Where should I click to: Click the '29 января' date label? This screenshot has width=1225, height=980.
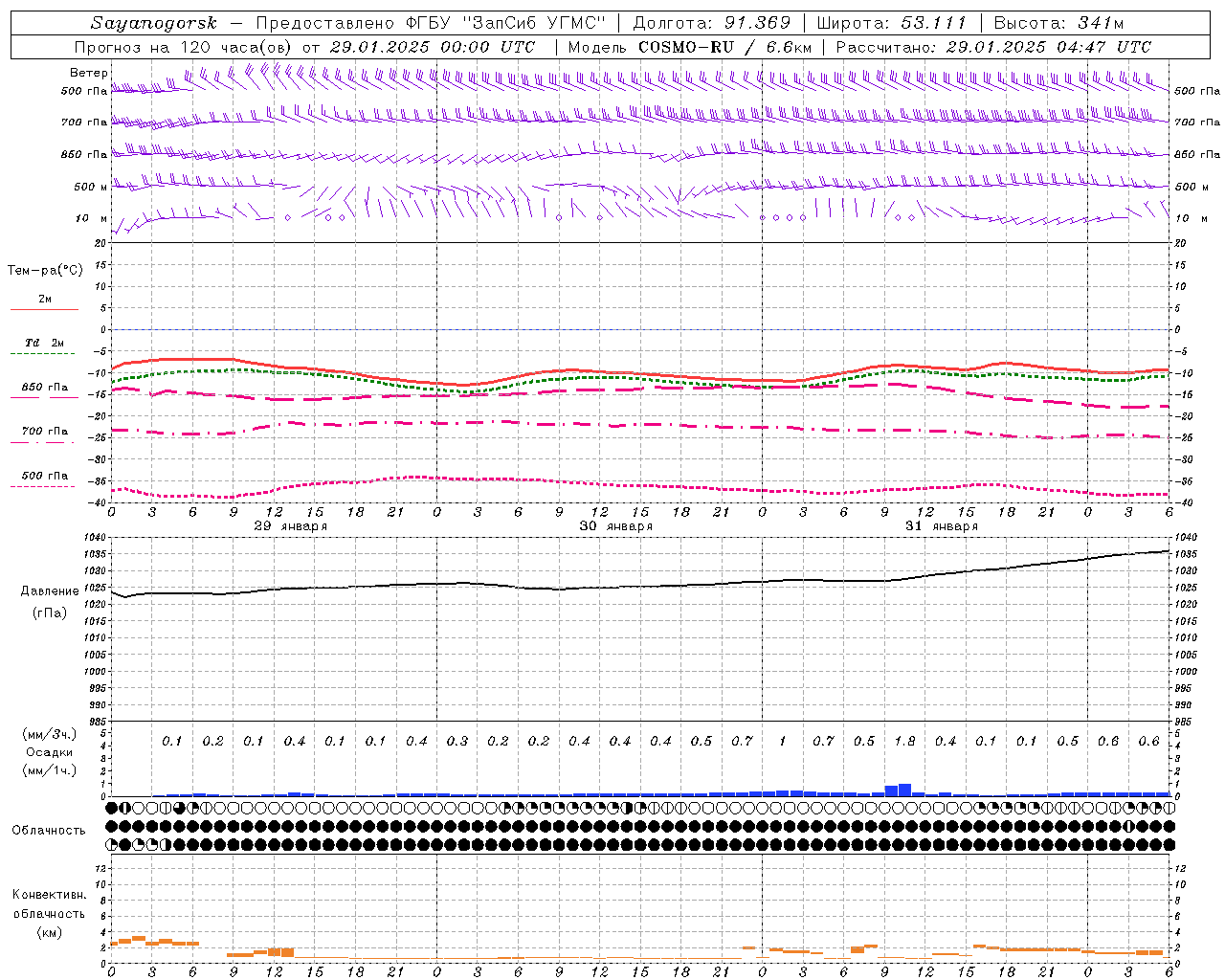[x=290, y=526]
